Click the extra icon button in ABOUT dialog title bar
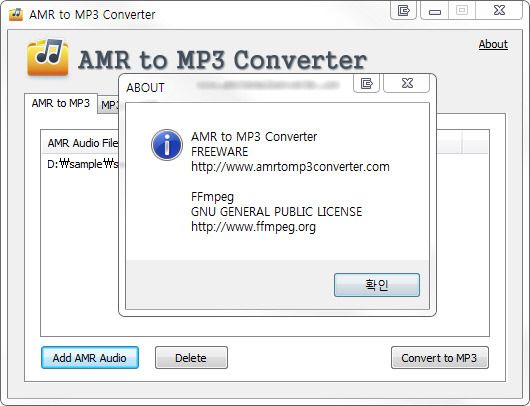The height and width of the screenshot is (406, 530). pyautogui.click(x=366, y=83)
